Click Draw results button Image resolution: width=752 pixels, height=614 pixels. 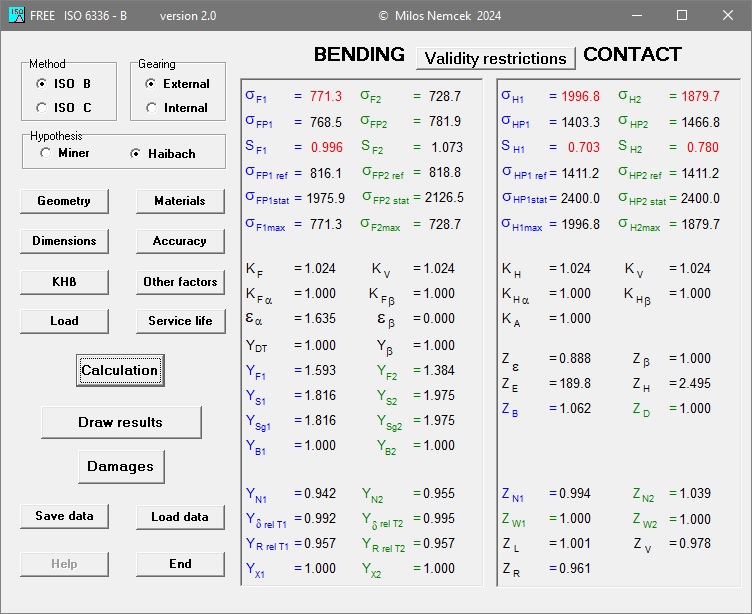121,422
